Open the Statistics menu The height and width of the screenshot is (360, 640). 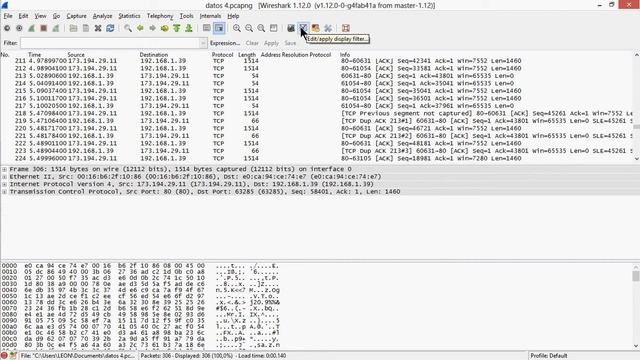coord(129,16)
